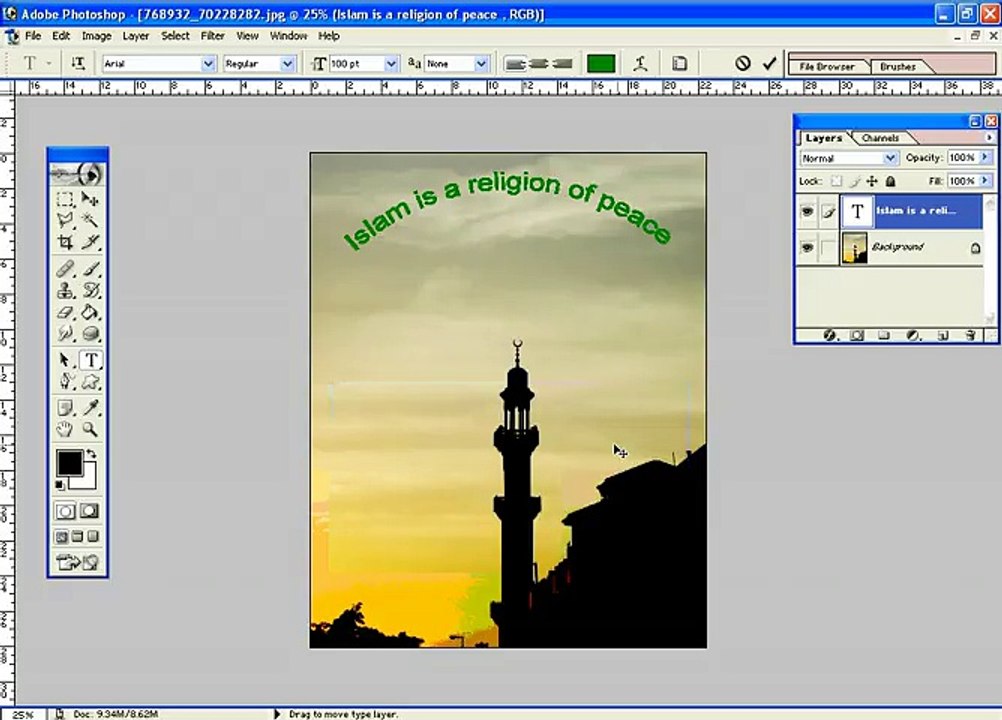This screenshot has height=720, width=1002.
Task: Click Jump to ImageReady button
Action: point(77,562)
